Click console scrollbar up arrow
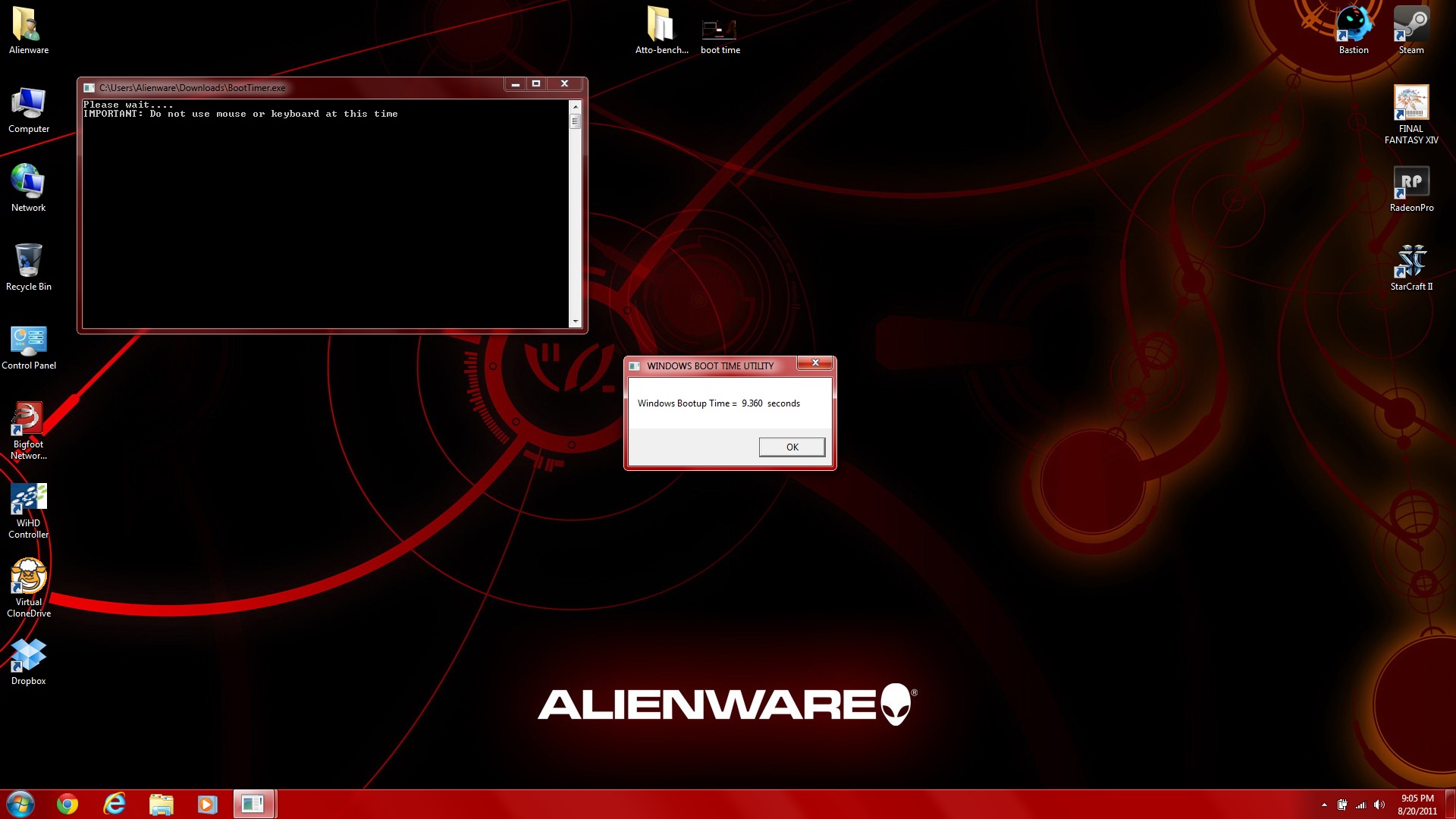1456x819 pixels. (576, 106)
